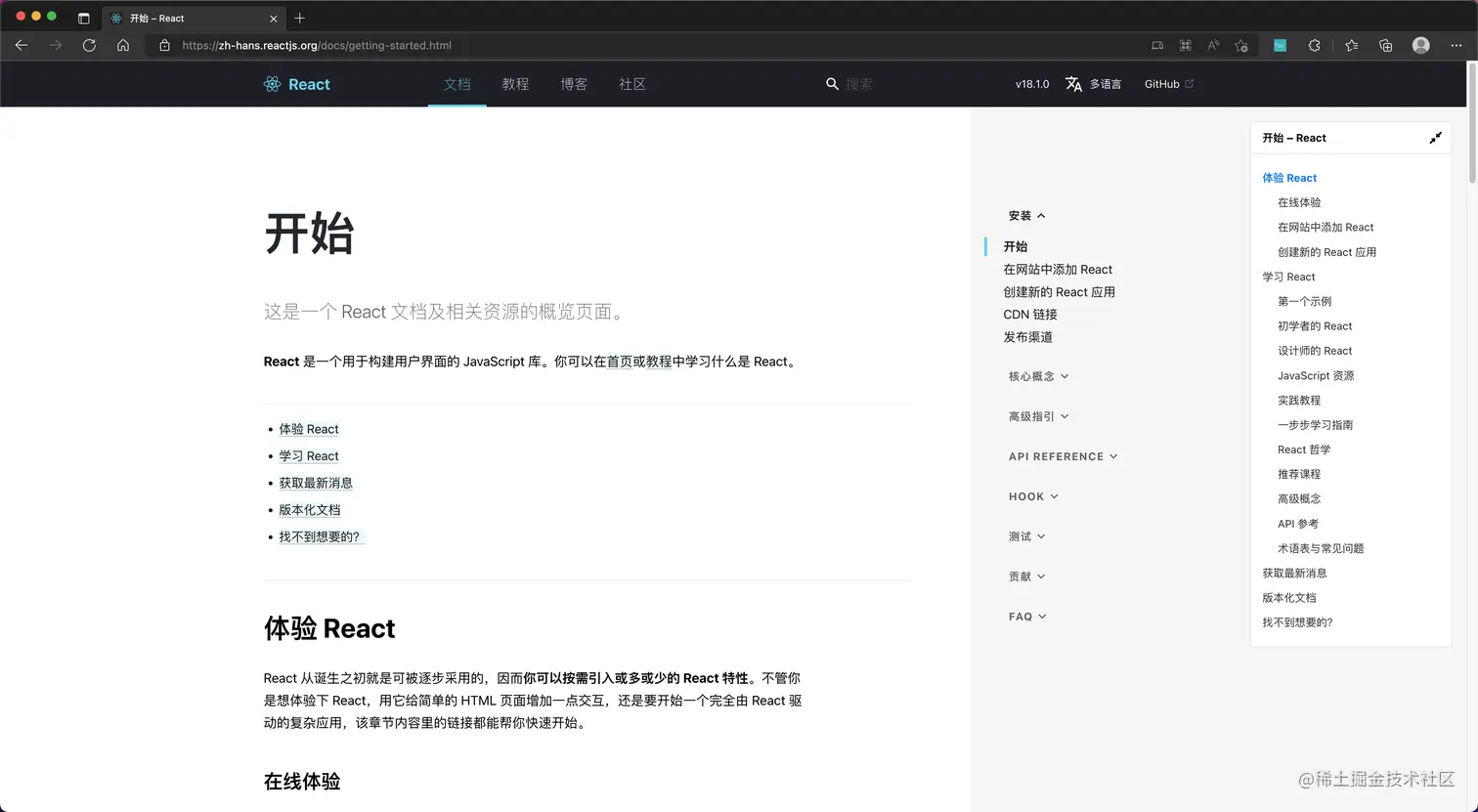This screenshot has height=812, width=1478.
Task: Click the page vertical scrollbar thumb
Action: point(1472,122)
